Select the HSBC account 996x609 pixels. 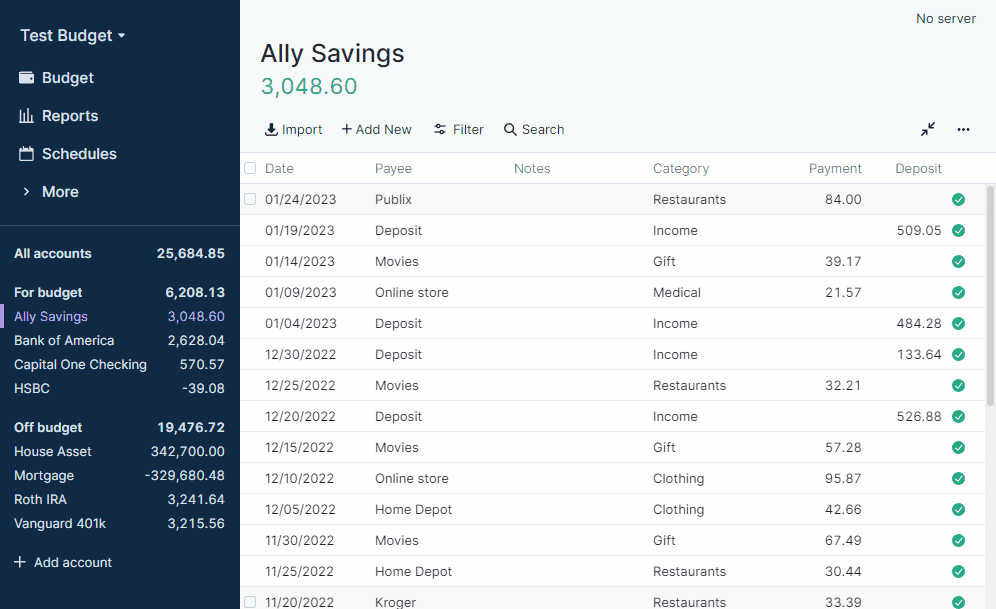[x=119, y=389]
